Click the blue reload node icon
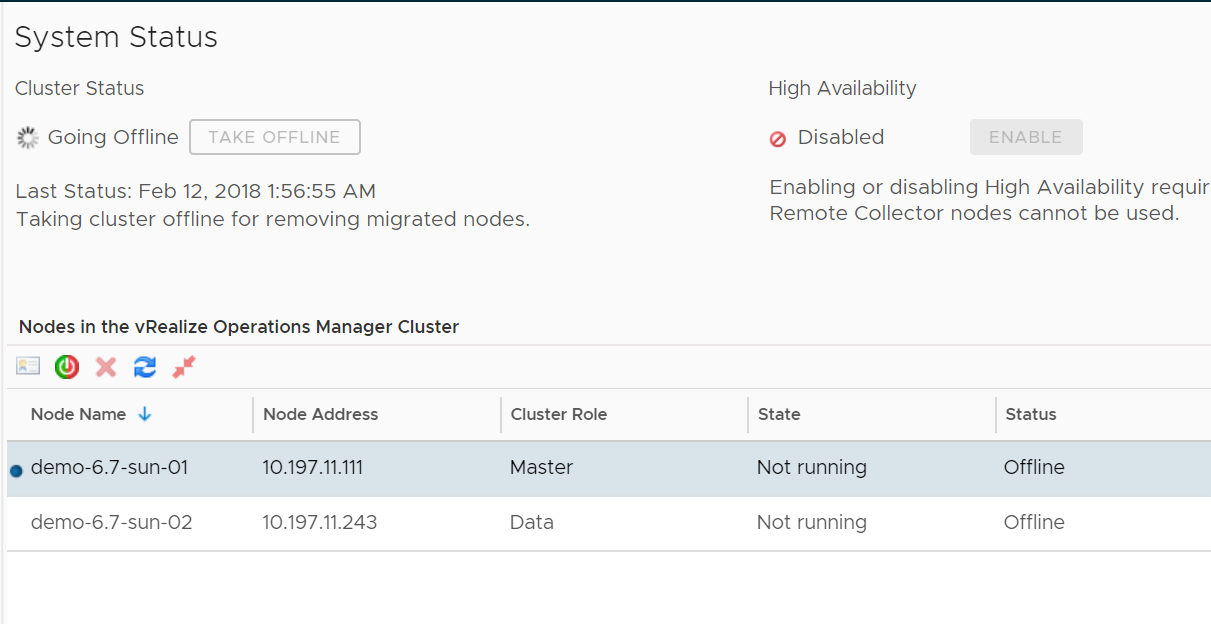1211x624 pixels. pos(145,367)
